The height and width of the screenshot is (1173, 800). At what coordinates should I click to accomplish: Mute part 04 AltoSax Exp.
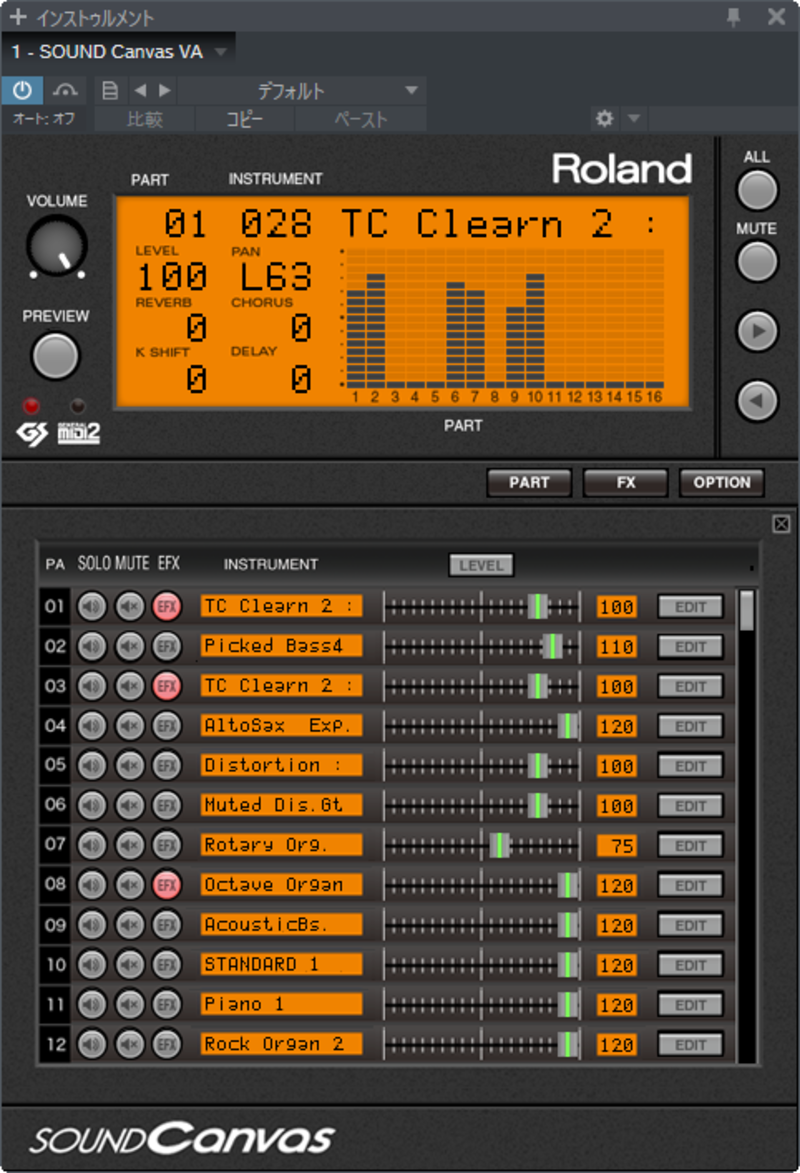[x=129, y=726]
